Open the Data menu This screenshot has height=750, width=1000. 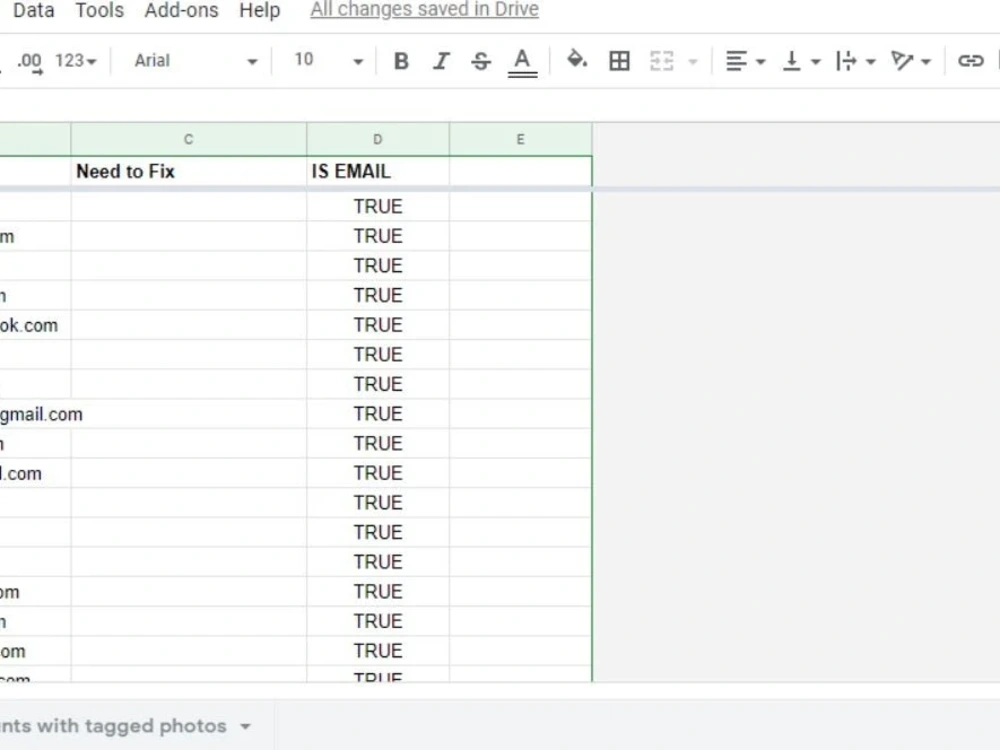33,10
